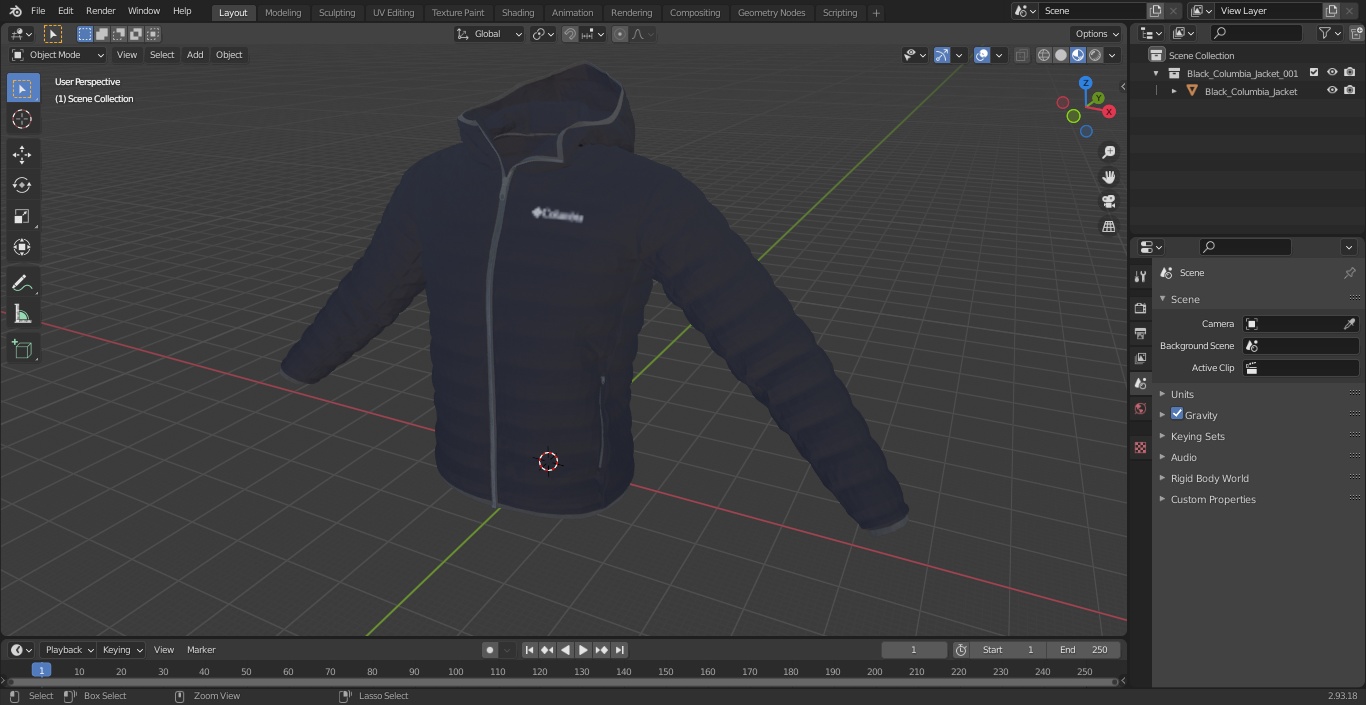Toggle the camera view icon
This screenshot has height=705, width=1366.
(1108, 202)
